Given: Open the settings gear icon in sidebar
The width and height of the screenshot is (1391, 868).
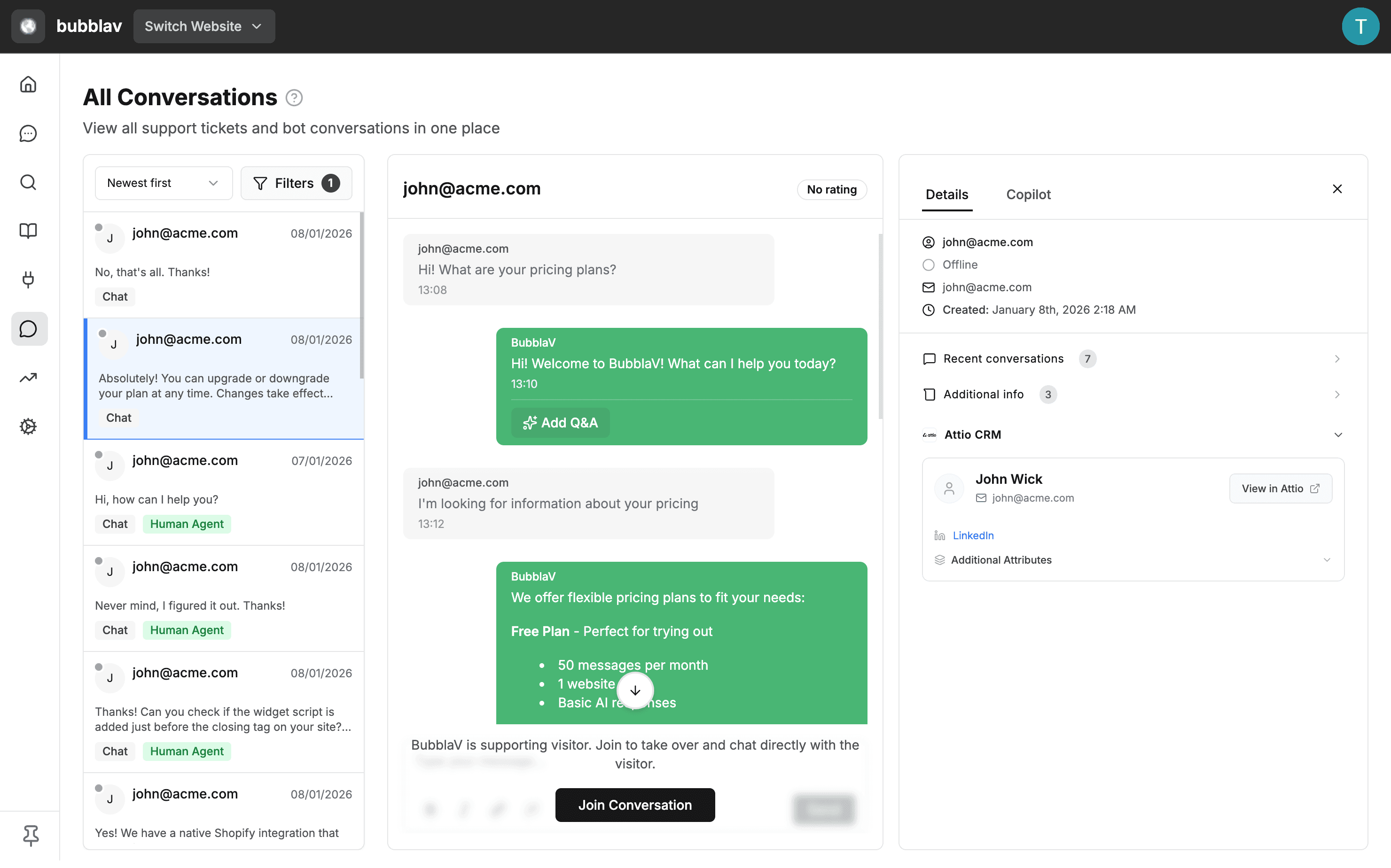Looking at the screenshot, I should tap(28, 426).
